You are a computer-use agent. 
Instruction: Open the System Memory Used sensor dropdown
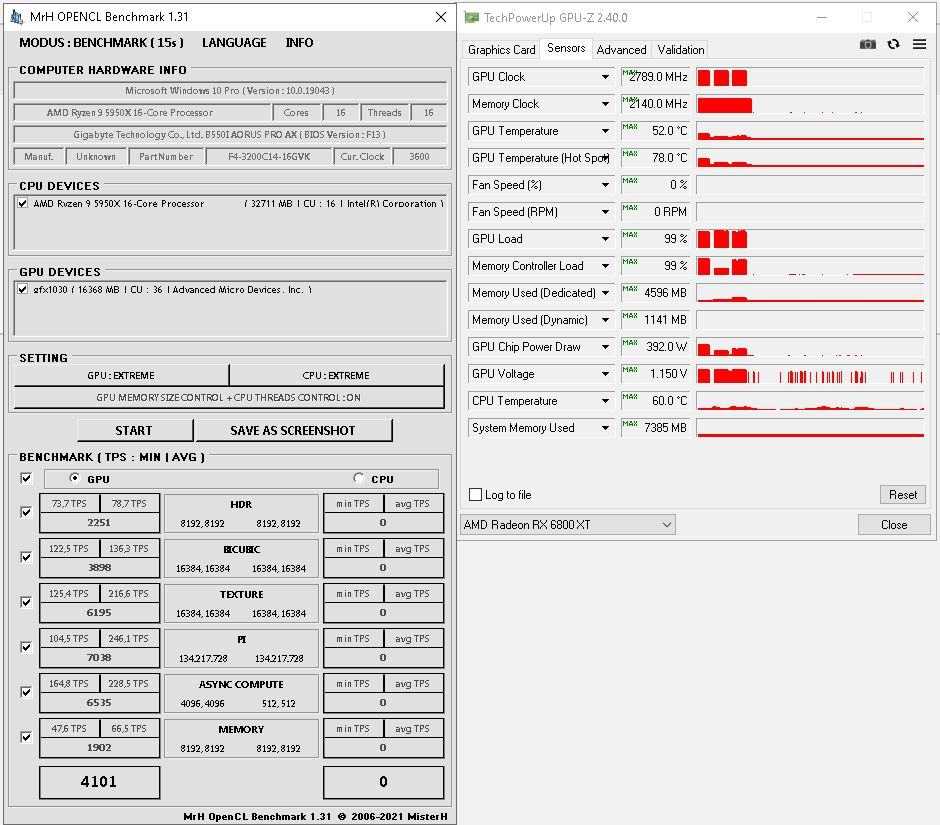[x=605, y=427]
